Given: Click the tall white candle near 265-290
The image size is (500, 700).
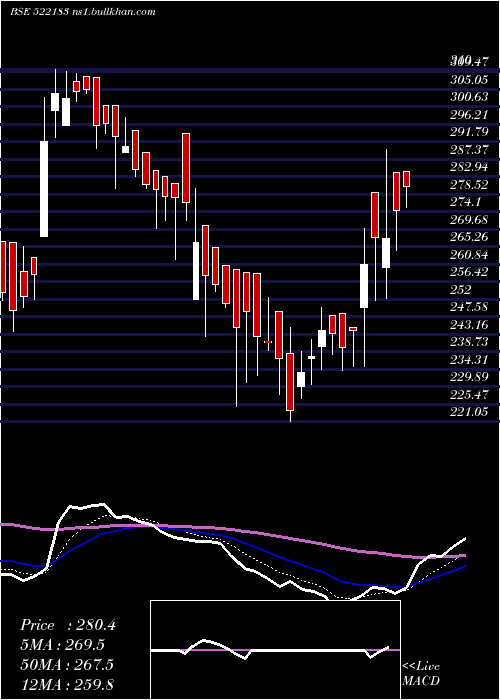Looking at the screenshot, I should pyautogui.click(x=44, y=189).
